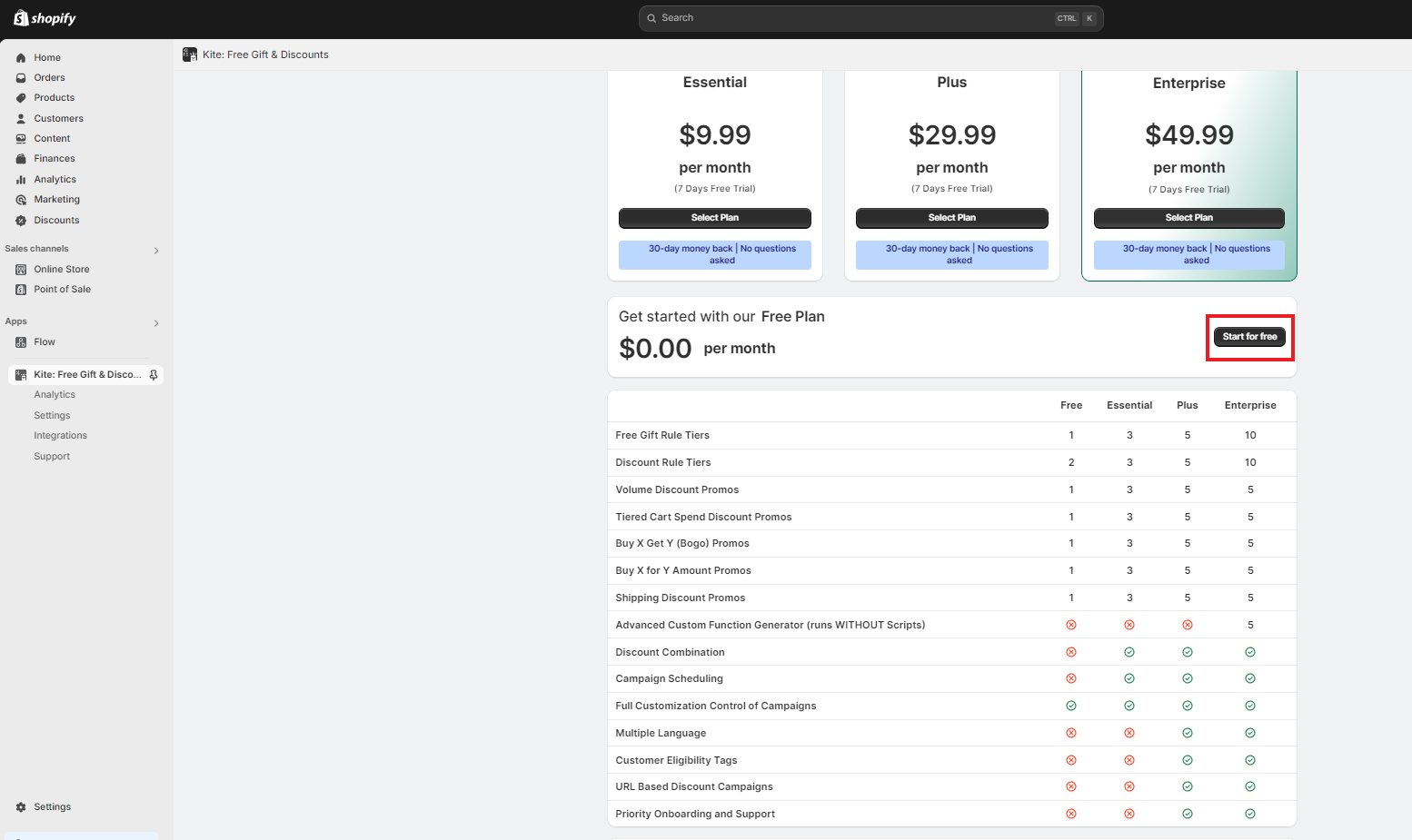Screen dimensions: 1412x840
Task: Open Kite app Analytics submenu item
Action: pyautogui.click(x=55, y=395)
